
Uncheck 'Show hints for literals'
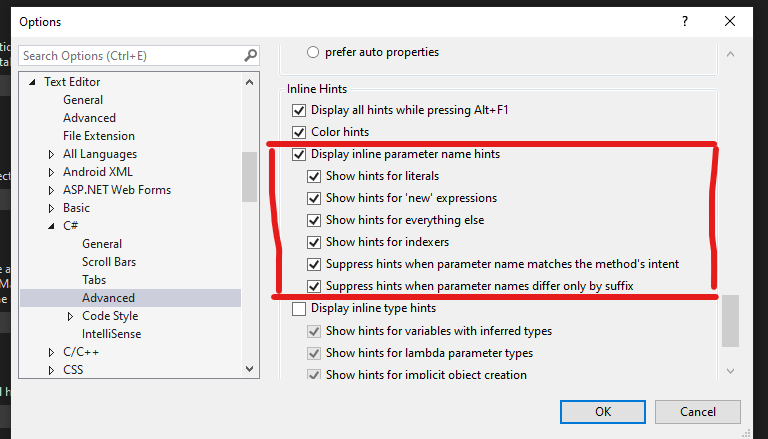313,176
